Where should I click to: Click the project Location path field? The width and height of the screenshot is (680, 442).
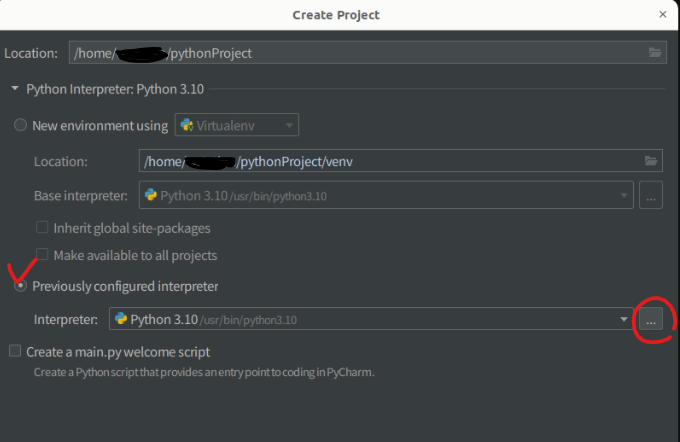(368, 52)
